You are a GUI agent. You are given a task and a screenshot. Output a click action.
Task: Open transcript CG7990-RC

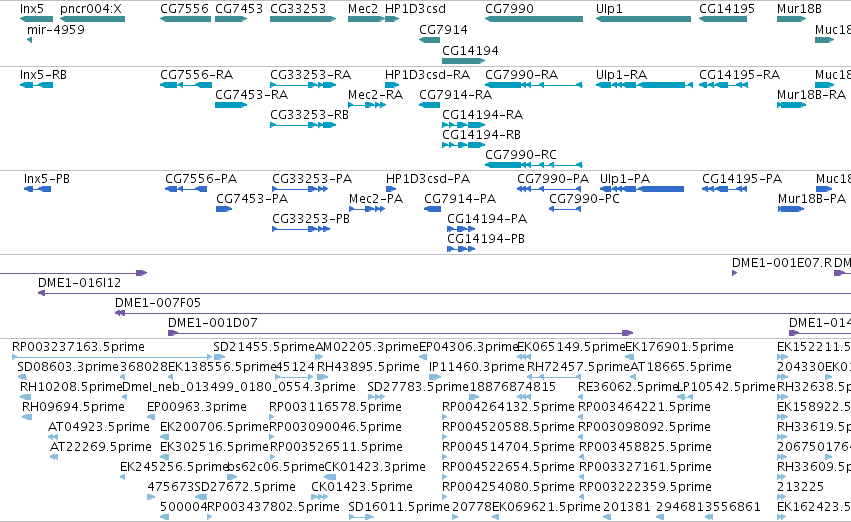[521, 155]
